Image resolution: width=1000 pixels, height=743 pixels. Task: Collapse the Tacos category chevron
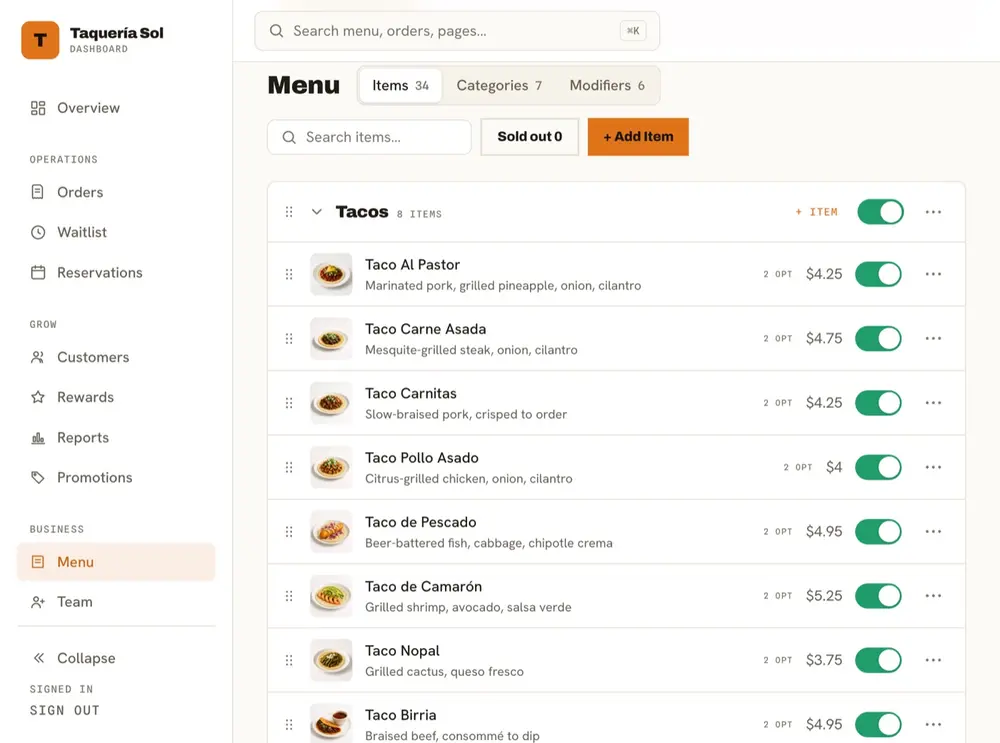point(316,212)
